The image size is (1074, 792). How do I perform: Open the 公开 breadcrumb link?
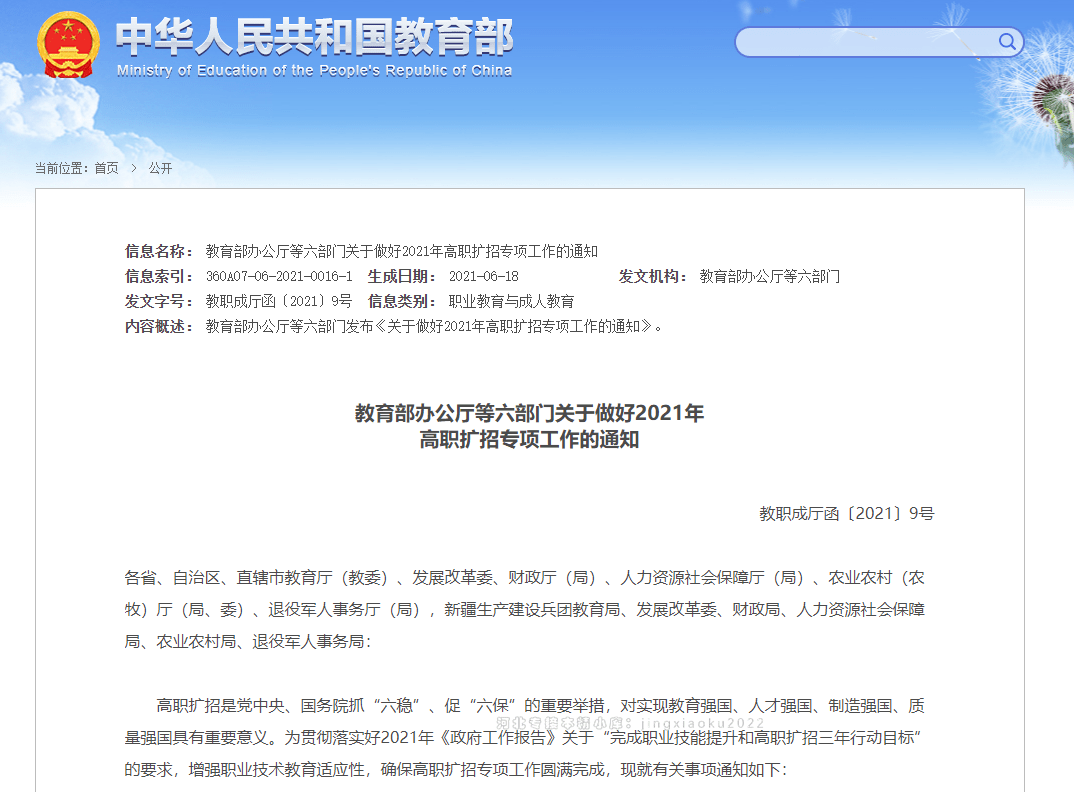point(160,168)
